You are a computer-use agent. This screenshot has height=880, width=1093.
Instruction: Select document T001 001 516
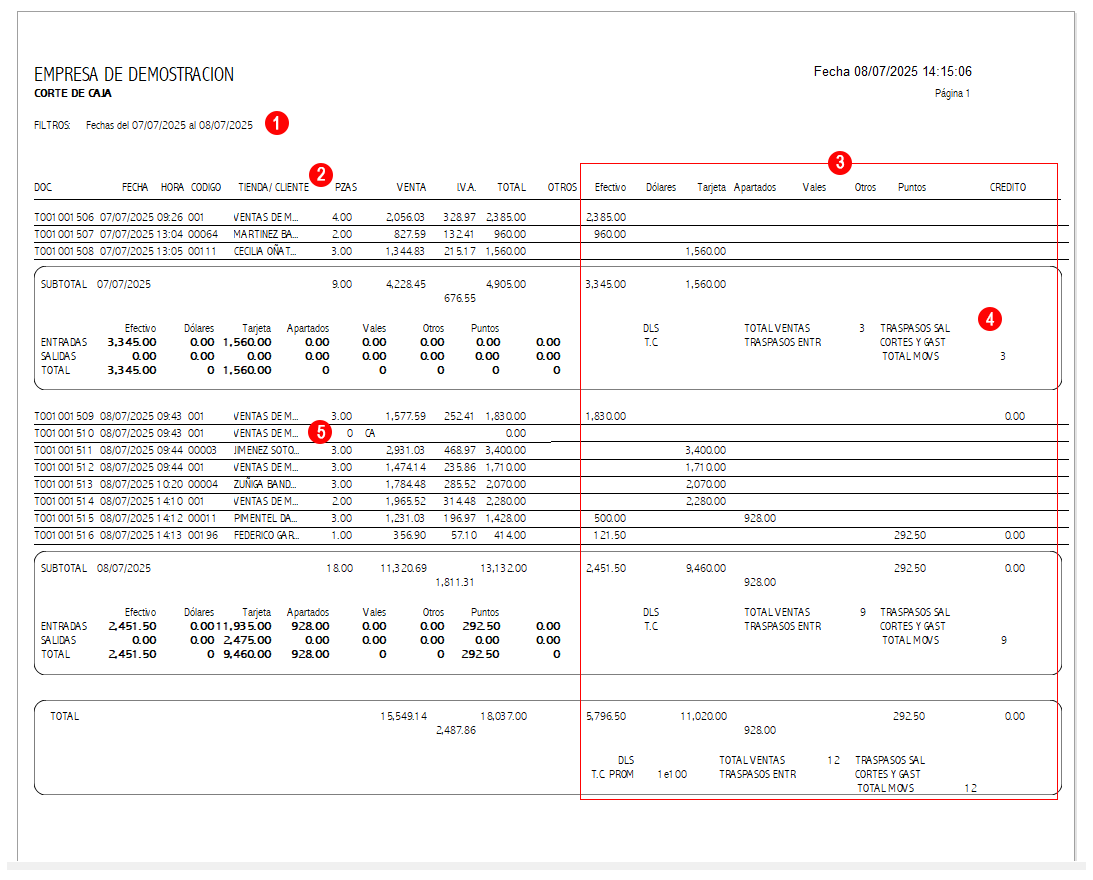(x=64, y=536)
